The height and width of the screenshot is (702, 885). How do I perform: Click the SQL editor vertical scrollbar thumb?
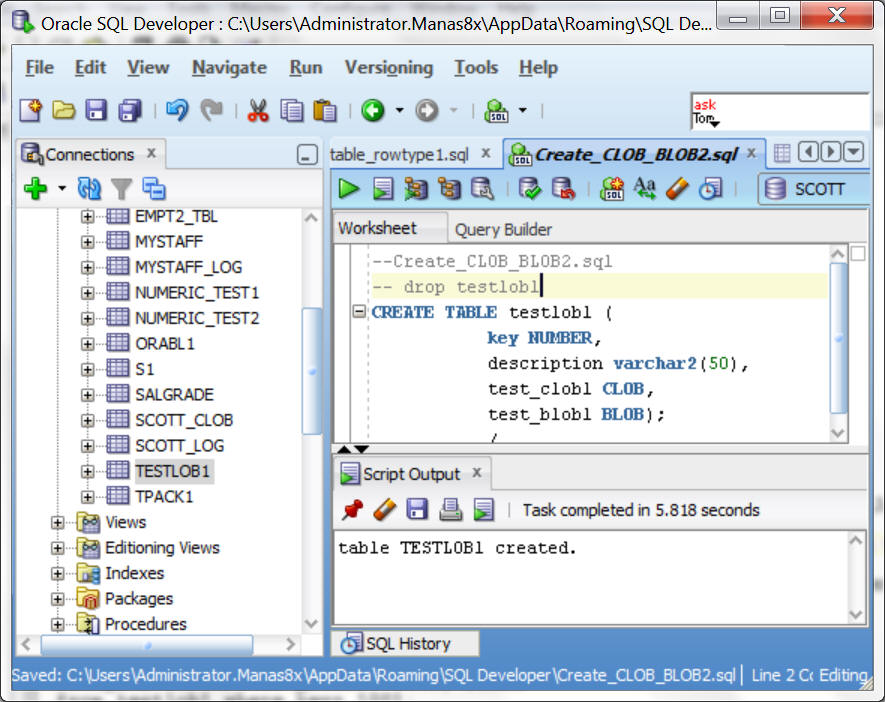coord(838,339)
